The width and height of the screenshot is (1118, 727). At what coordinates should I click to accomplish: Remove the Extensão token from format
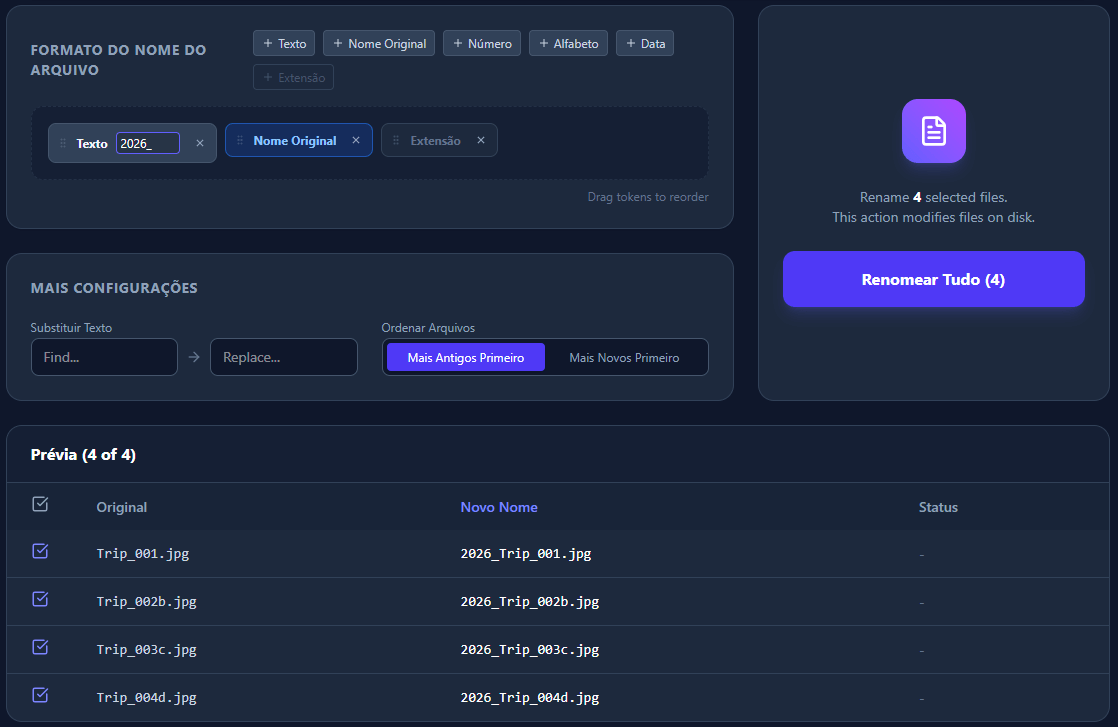[x=481, y=140]
